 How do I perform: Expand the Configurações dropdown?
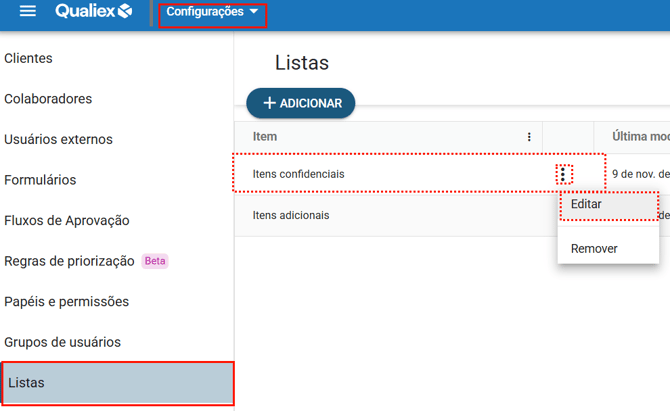pos(212,13)
